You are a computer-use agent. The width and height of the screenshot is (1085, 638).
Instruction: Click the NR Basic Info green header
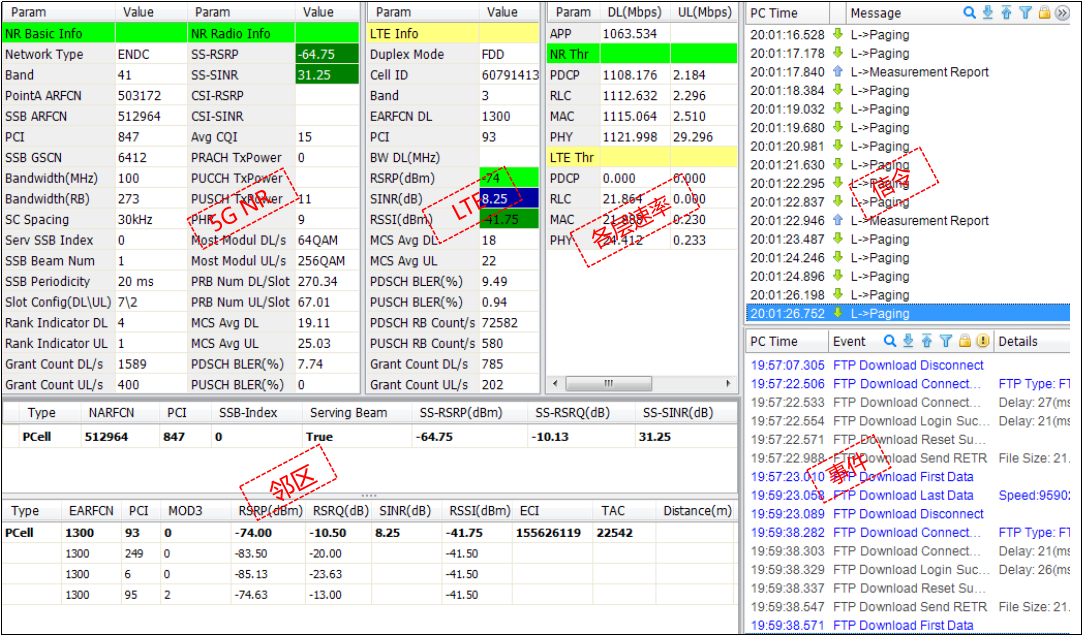tap(59, 33)
